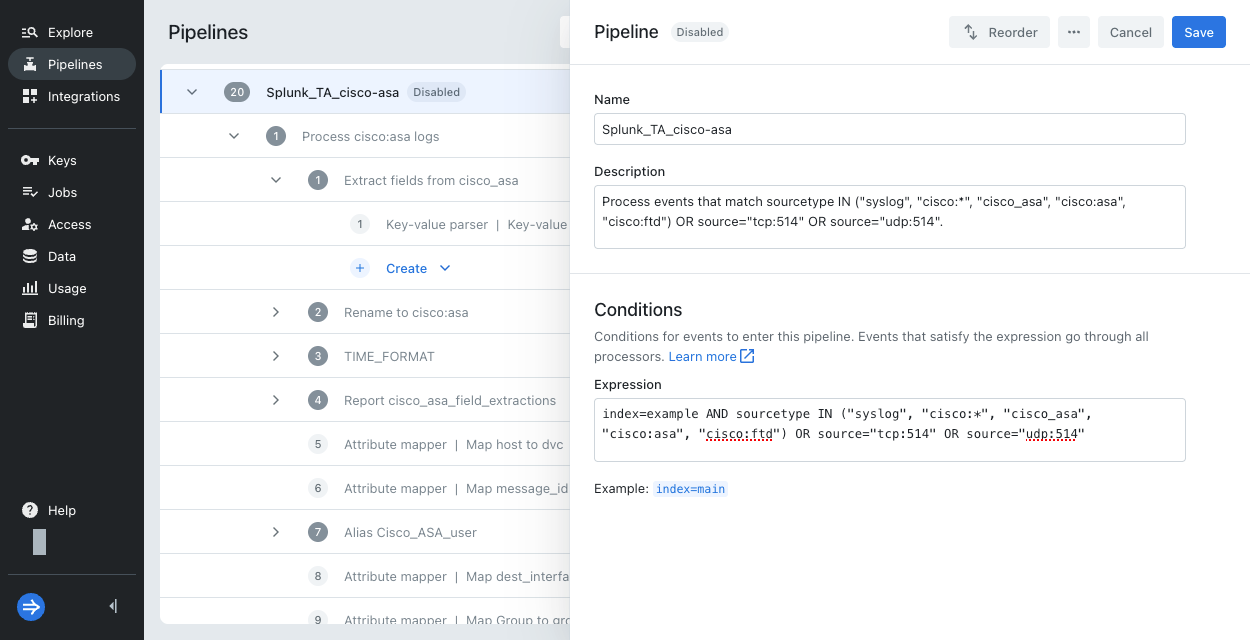The width and height of the screenshot is (1250, 640).
Task: Open the Access page
Action: (71, 224)
